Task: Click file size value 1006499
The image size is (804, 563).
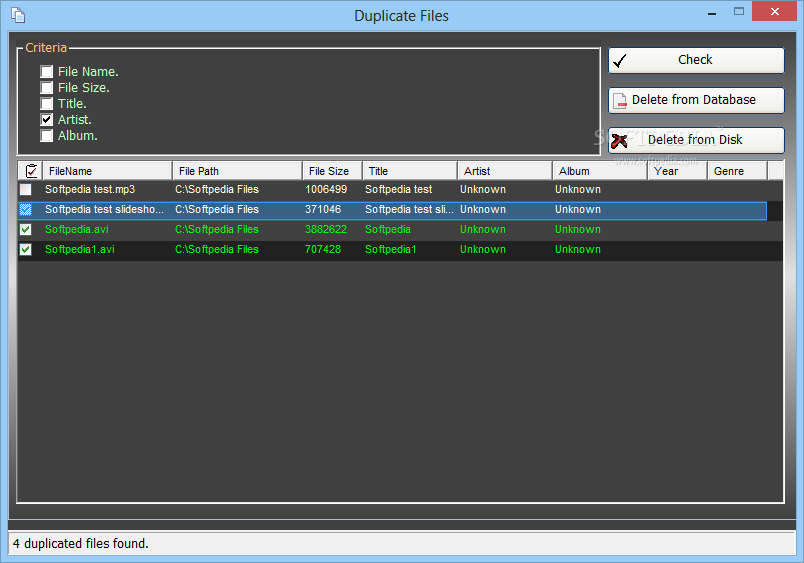Action: point(326,189)
